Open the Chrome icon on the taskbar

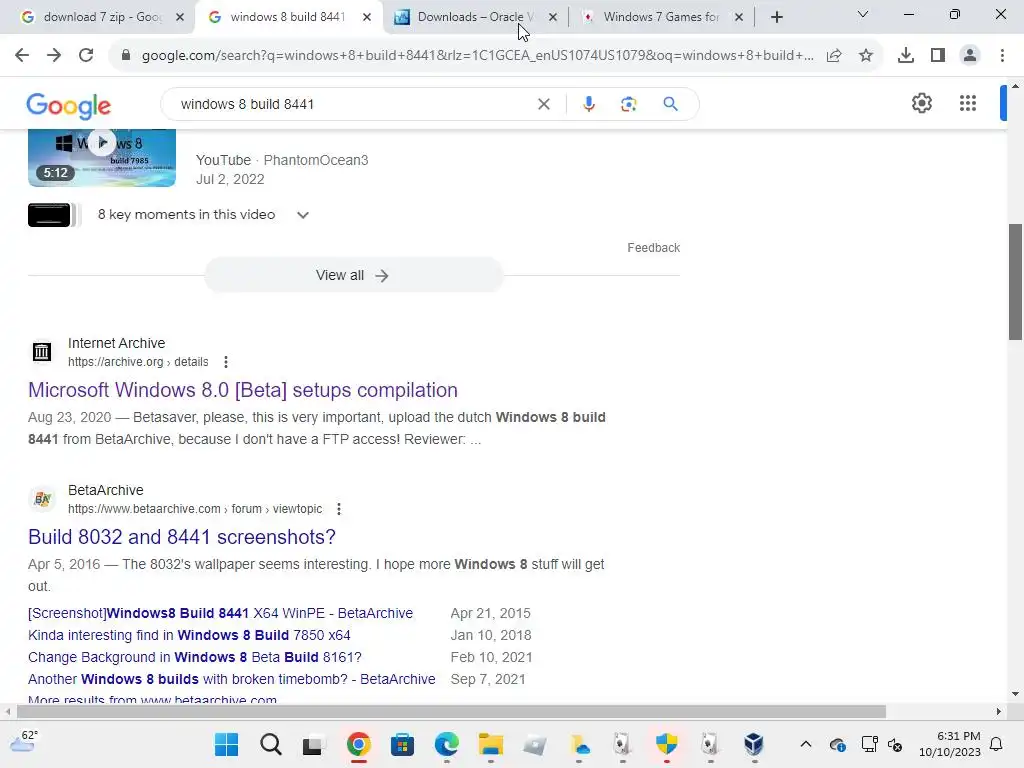coord(359,744)
